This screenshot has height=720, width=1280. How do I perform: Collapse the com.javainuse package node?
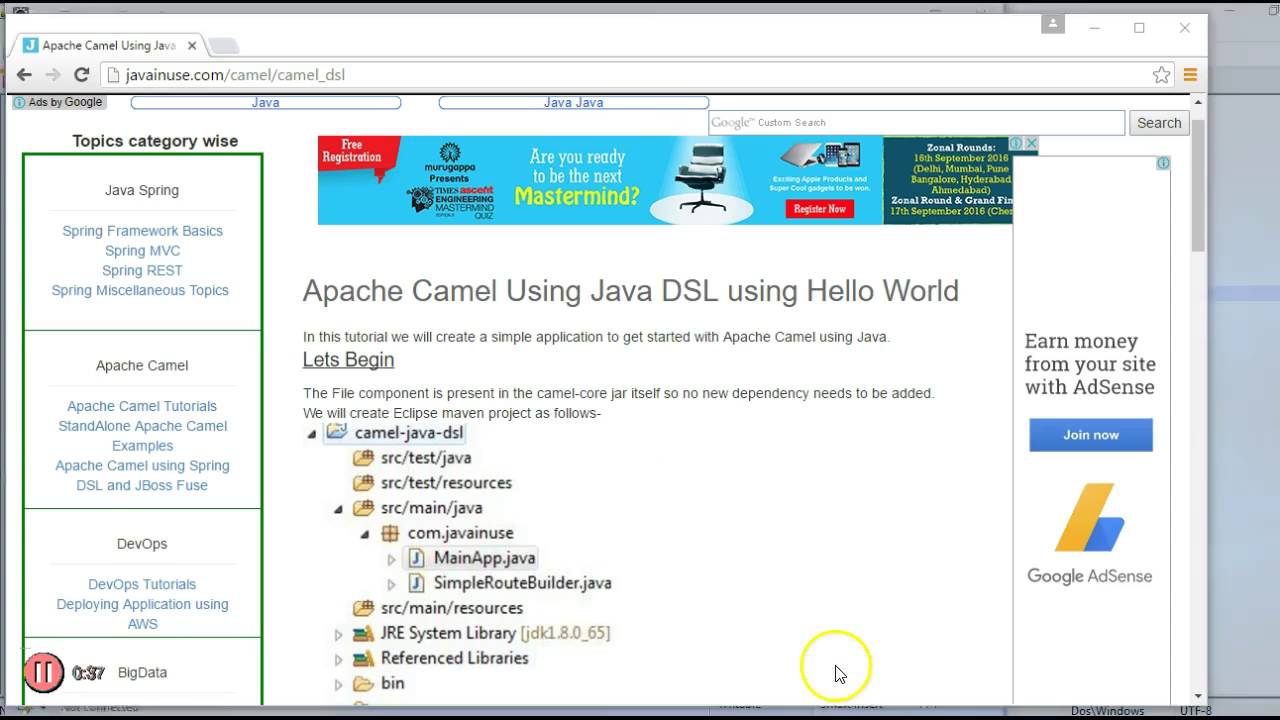tap(365, 534)
